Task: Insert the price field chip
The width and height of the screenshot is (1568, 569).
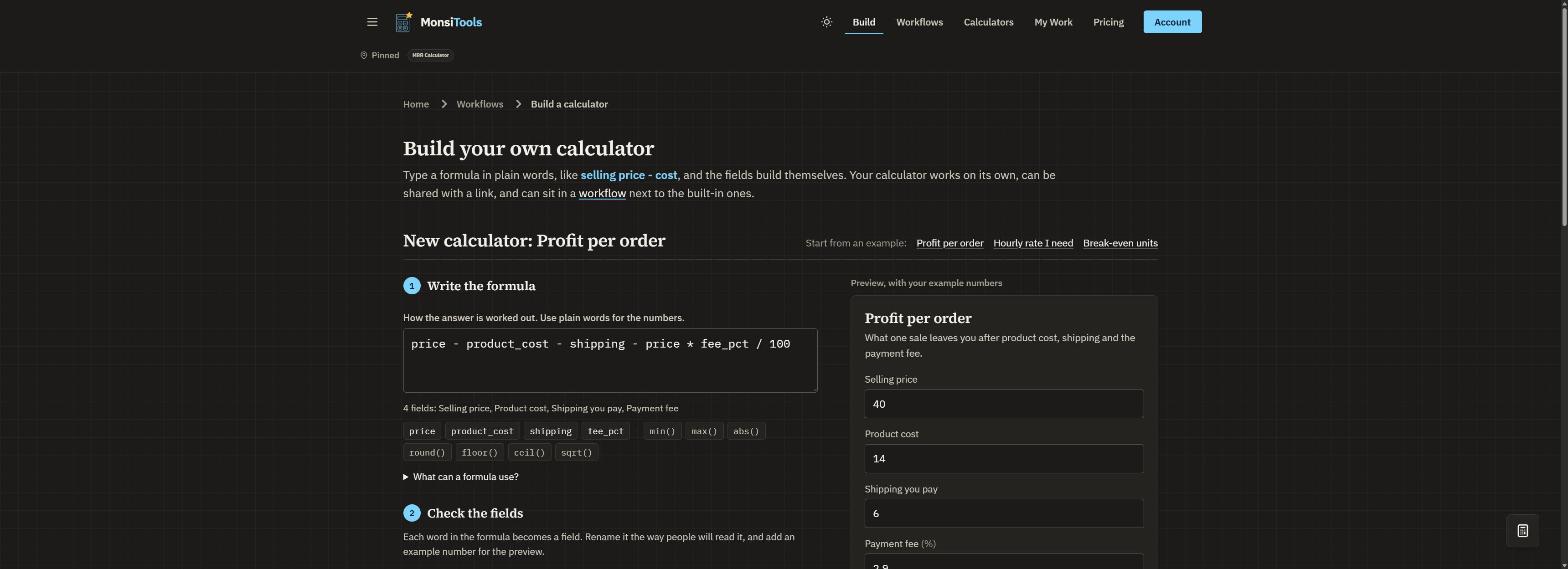Action: [x=422, y=431]
